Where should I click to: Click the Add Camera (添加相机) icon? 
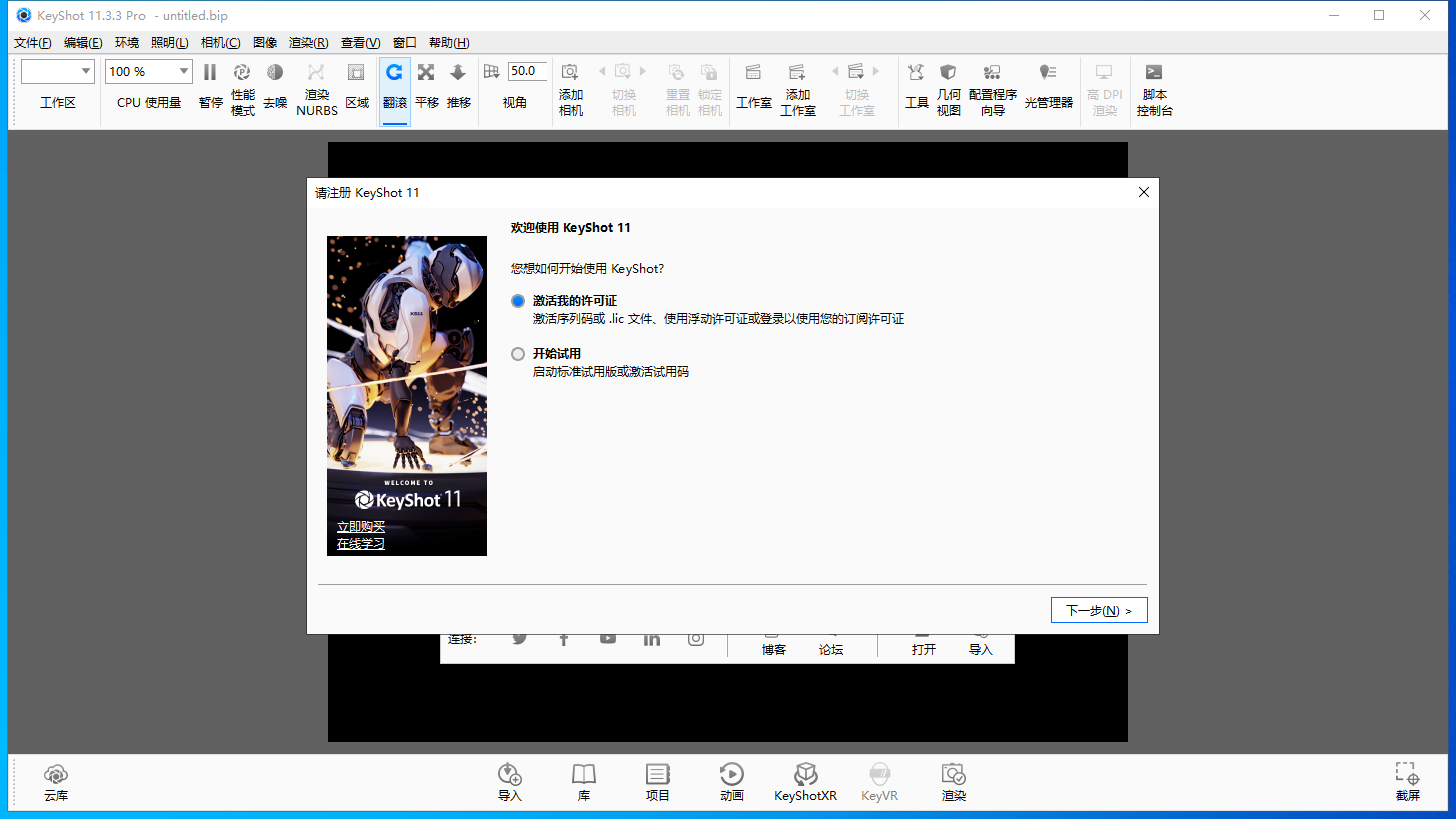click(x=570, y=72)
